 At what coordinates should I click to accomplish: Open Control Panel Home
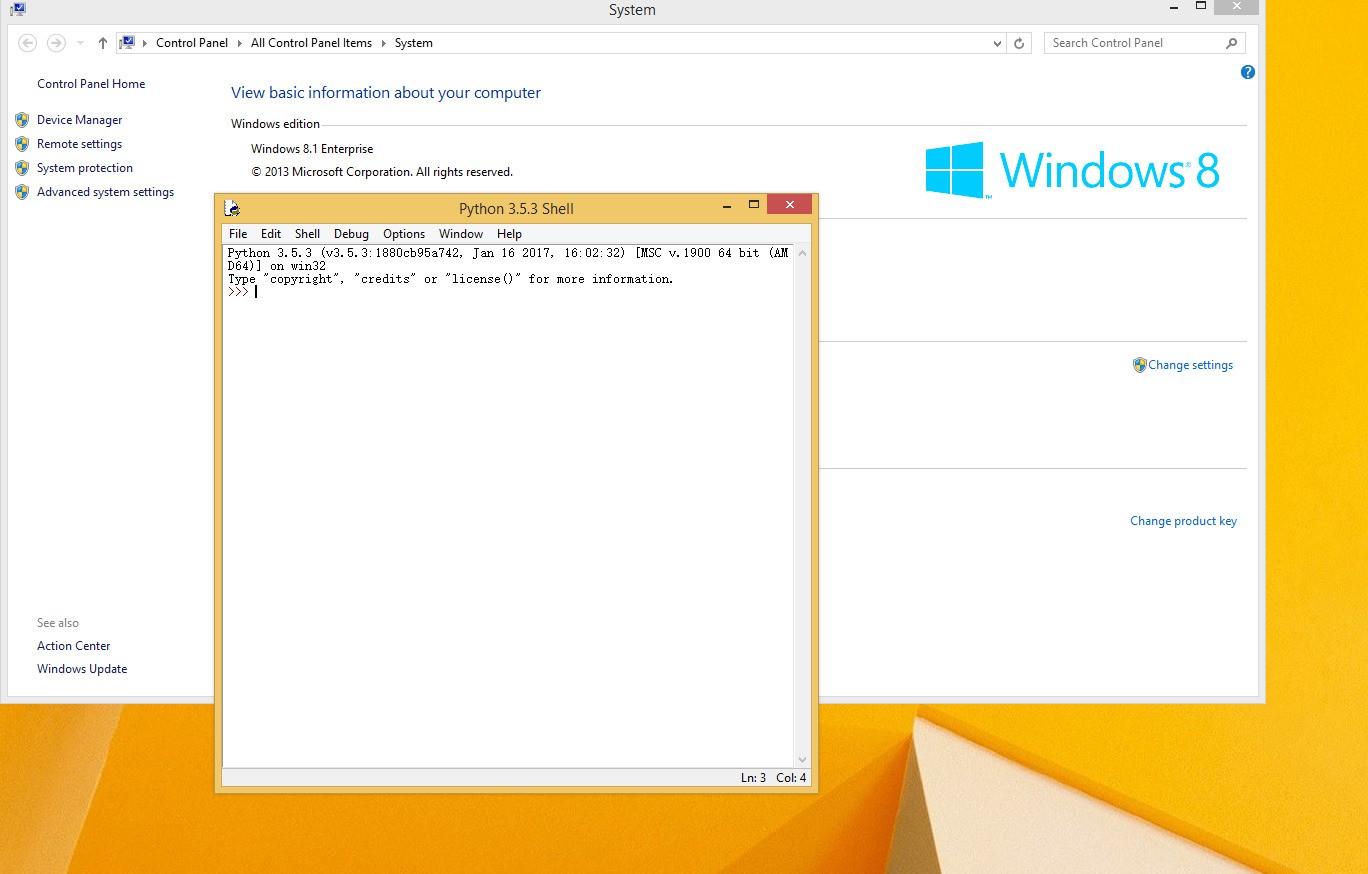pos(91,84)
